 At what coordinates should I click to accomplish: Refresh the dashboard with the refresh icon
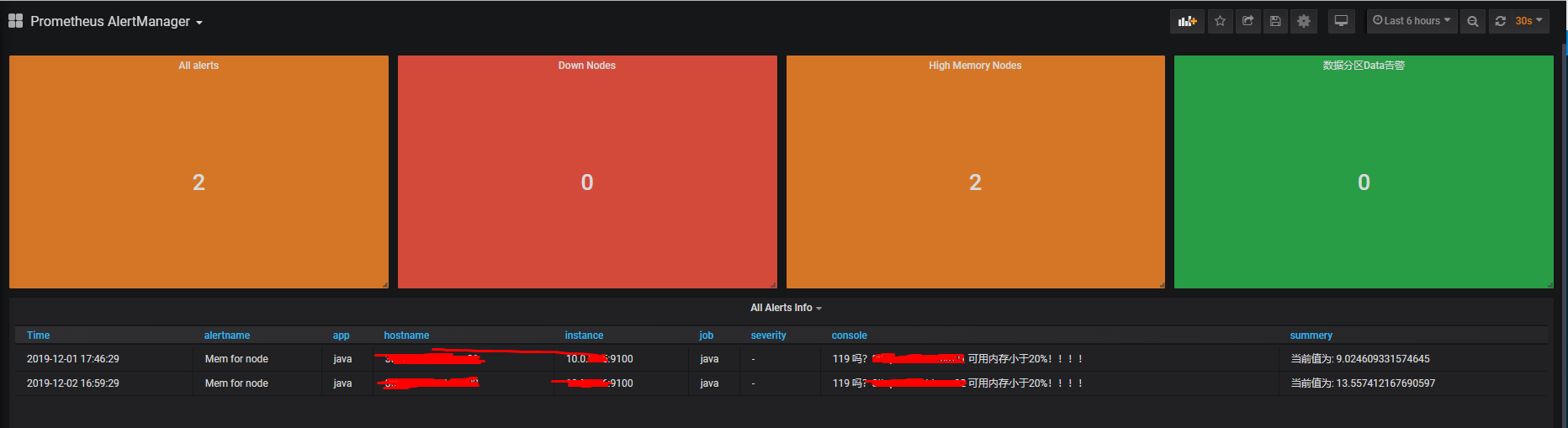tap(1500, 21)
